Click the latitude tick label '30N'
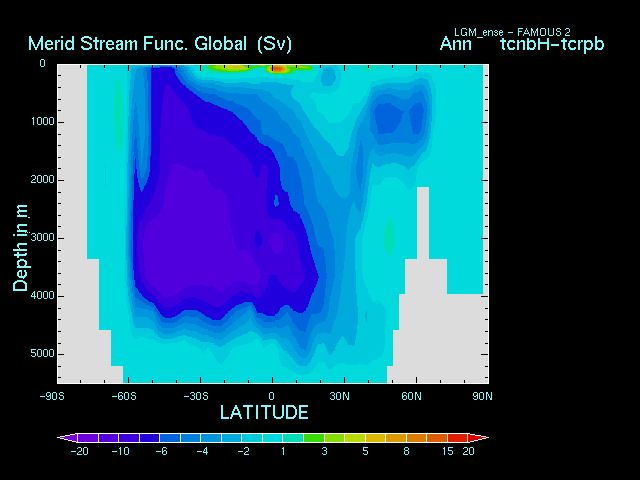The image size is (640, 480). [x=340, y=396]
